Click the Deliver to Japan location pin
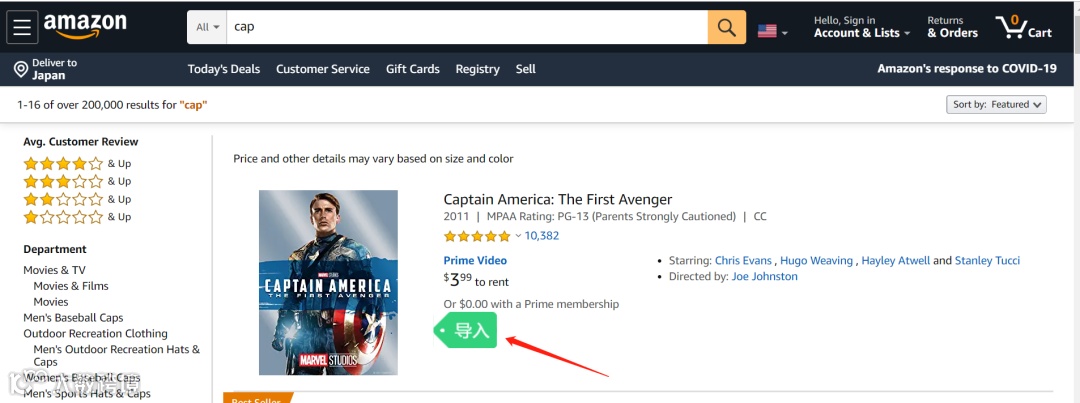This screenshot has height=403, width=1080. pos(21,69)
